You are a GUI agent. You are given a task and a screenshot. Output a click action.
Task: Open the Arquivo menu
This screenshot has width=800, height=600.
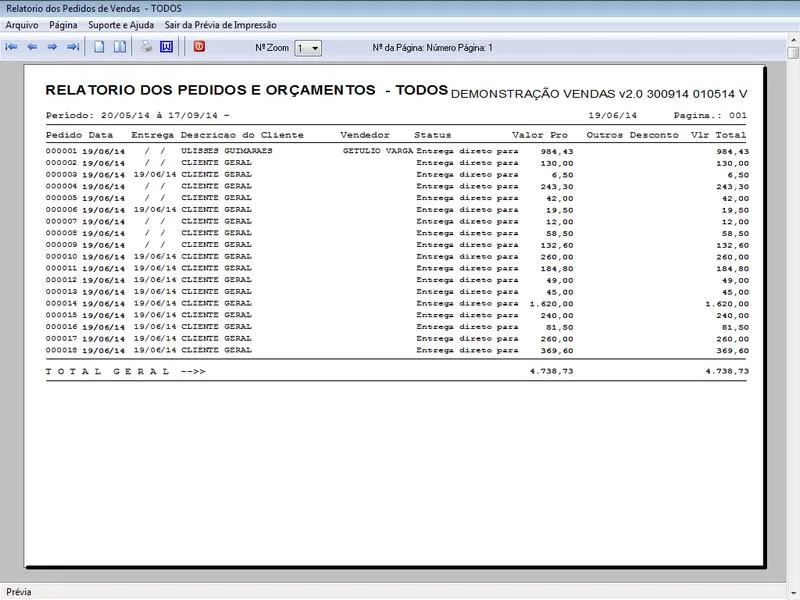click(x=22, y=25)
